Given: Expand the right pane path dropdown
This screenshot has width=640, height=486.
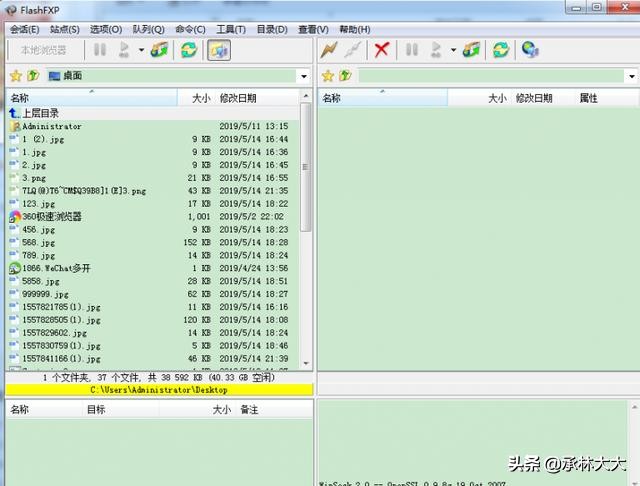Looking at the screenshot, I should pos(631,76).
